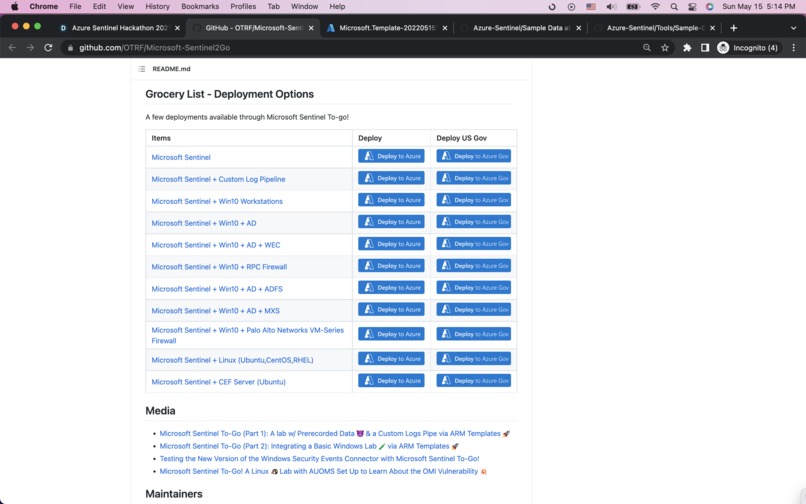Close the Microsoft.Template tab

445,28
